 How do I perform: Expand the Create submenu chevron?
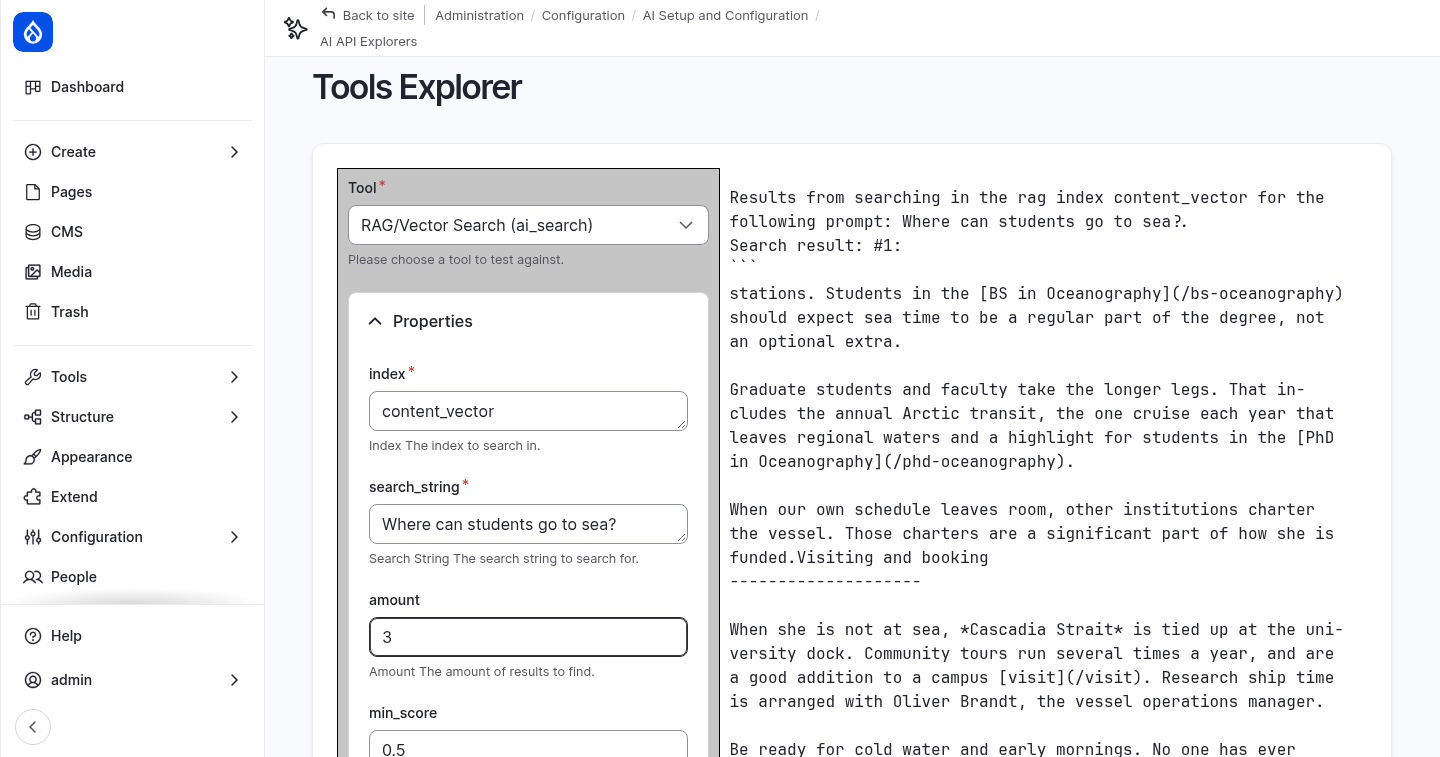point(234,152)
